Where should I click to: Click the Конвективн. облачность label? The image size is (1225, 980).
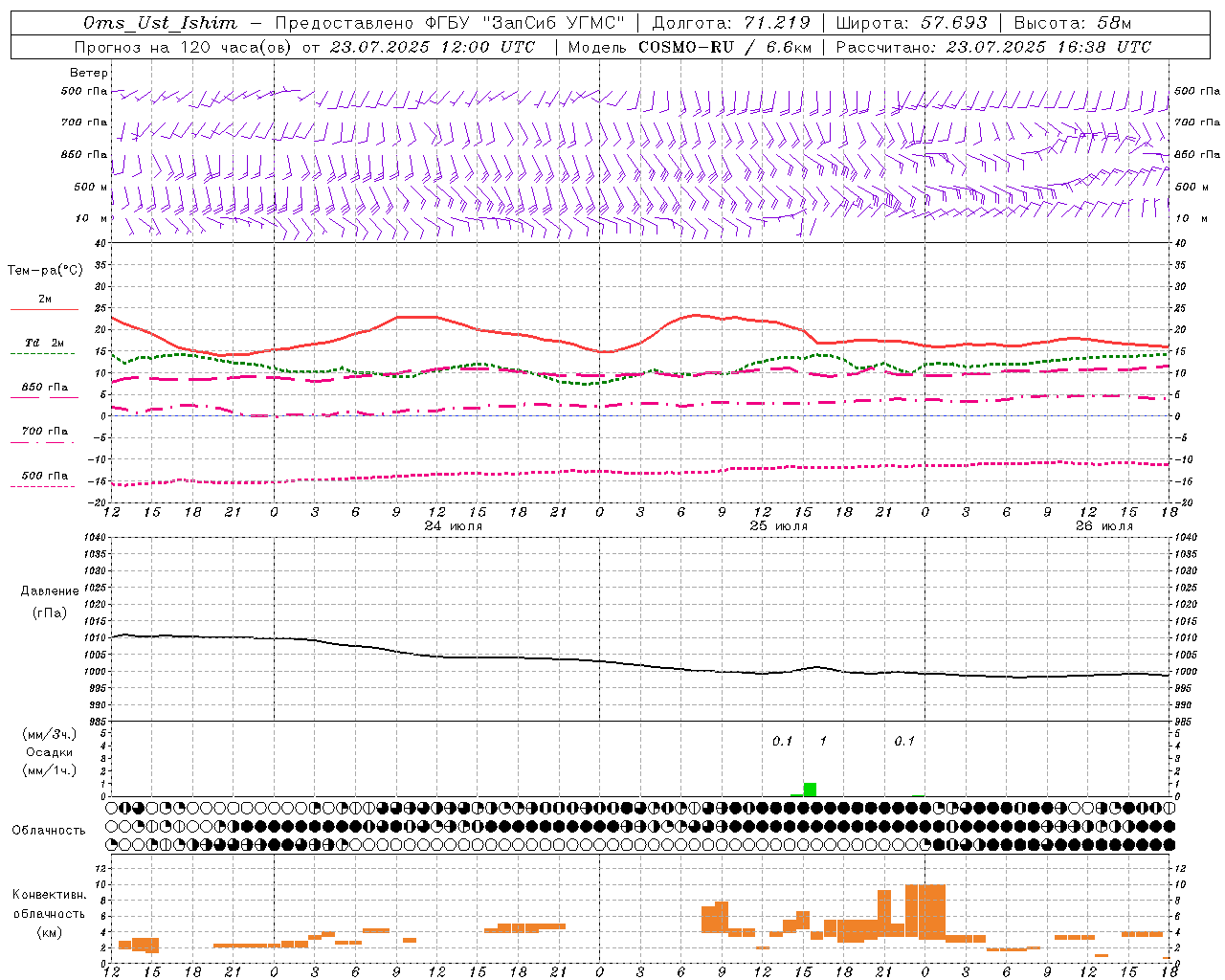(49, 904)
